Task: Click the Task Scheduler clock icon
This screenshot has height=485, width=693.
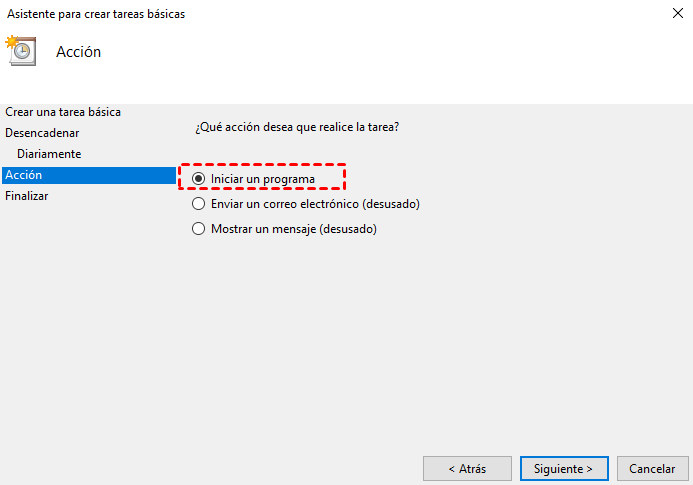Action: pos(23,53)
